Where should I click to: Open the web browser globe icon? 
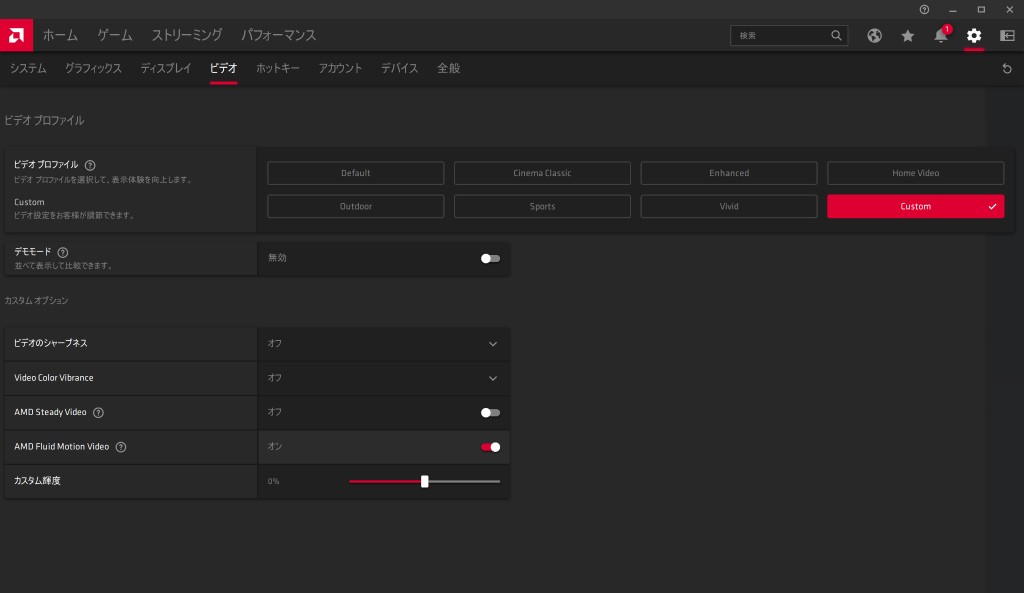(x=874, y=36)
